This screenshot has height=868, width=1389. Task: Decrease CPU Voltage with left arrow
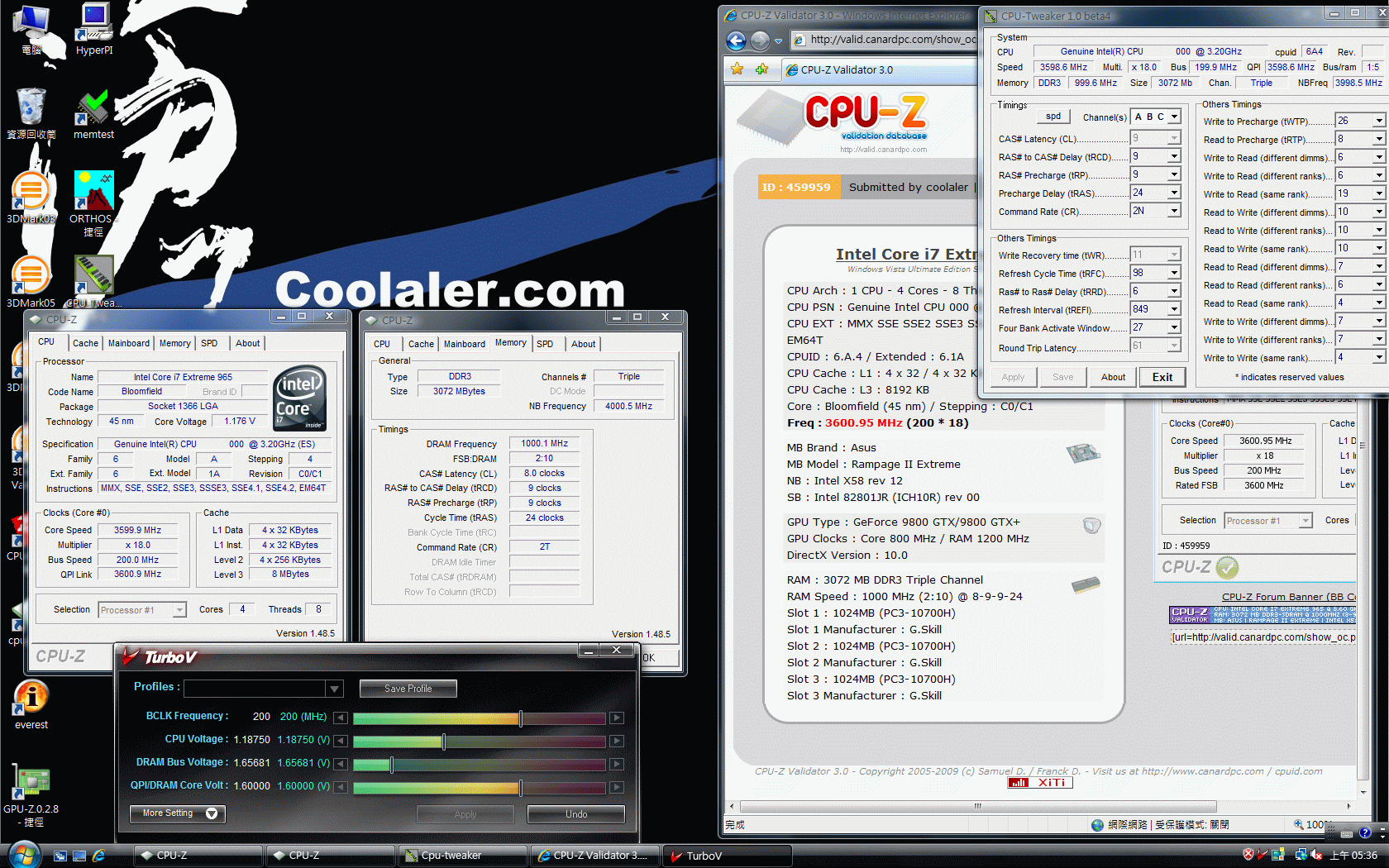(x=340, y=742)
